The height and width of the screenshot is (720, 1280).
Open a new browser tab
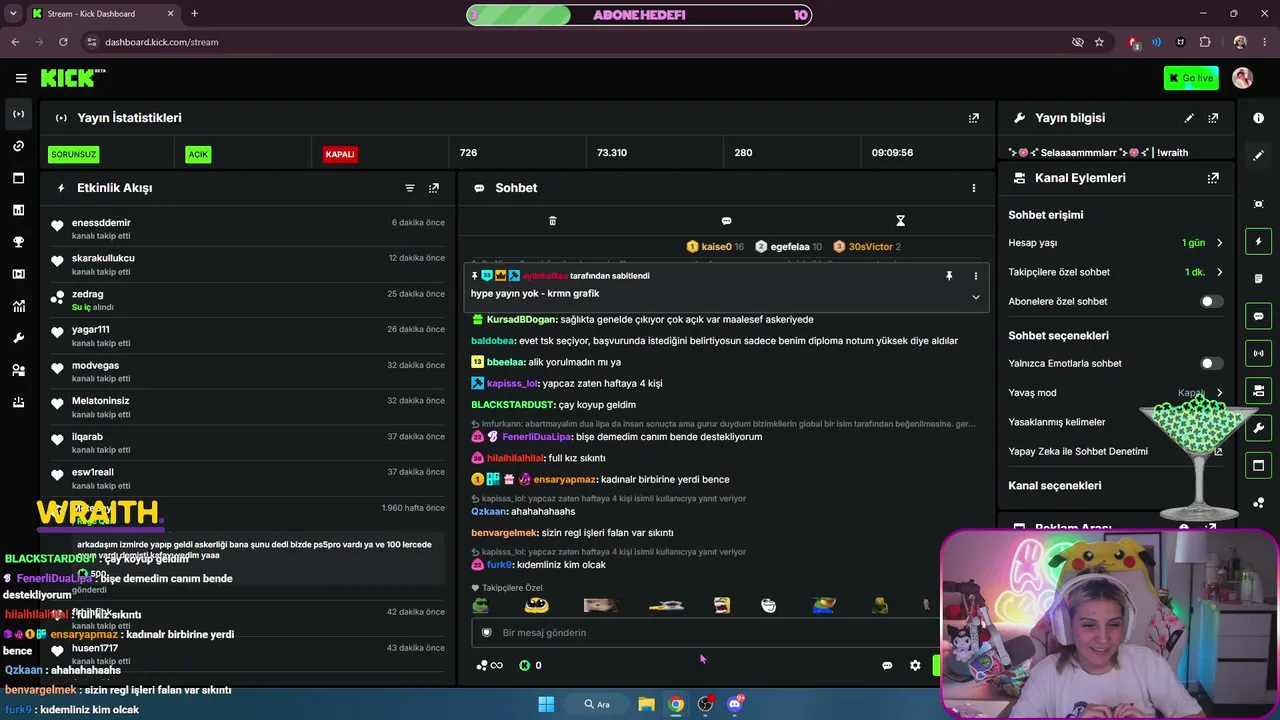pos(194,14)
